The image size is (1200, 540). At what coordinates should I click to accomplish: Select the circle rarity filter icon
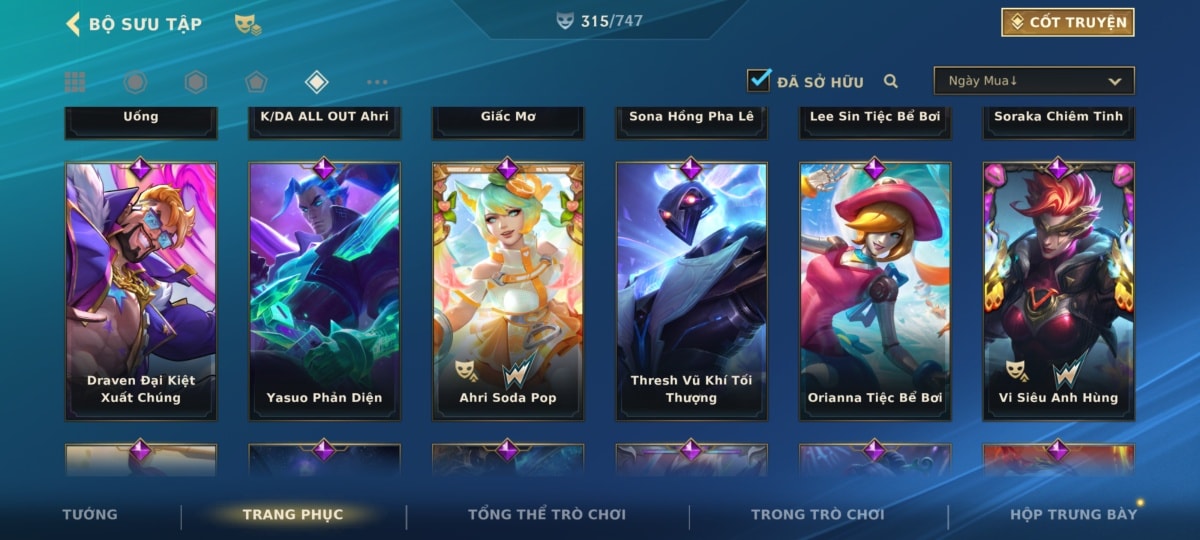(135, 82)
